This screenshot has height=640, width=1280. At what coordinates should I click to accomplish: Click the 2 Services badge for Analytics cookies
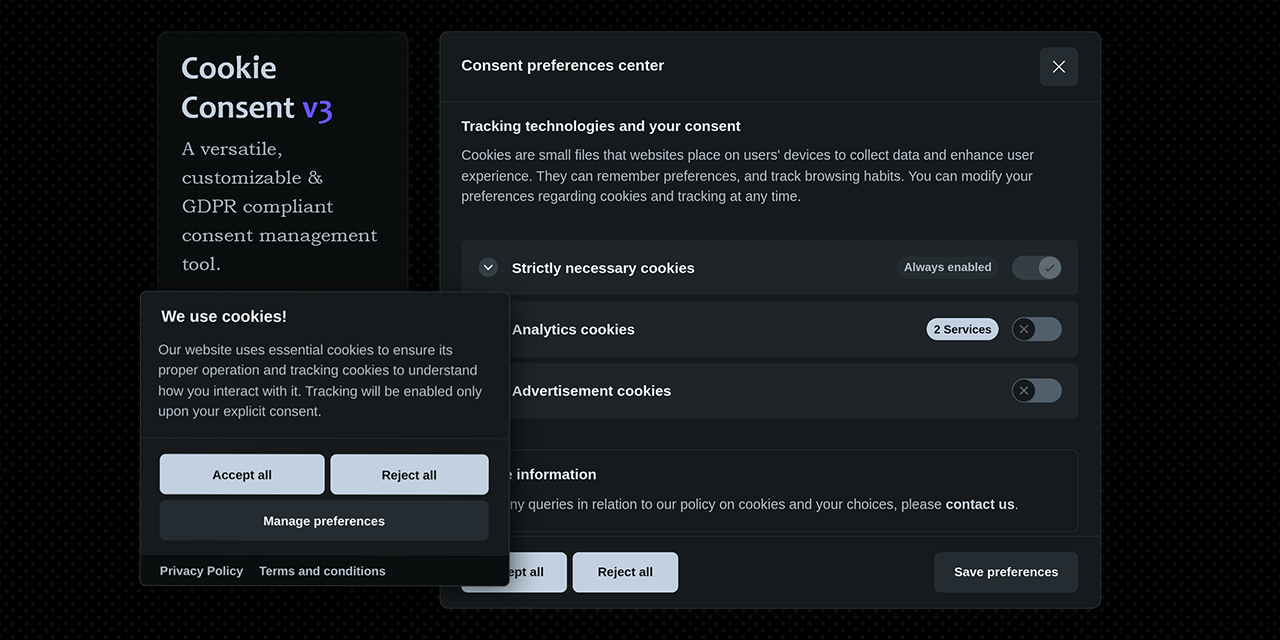click(x=962, y=329)
